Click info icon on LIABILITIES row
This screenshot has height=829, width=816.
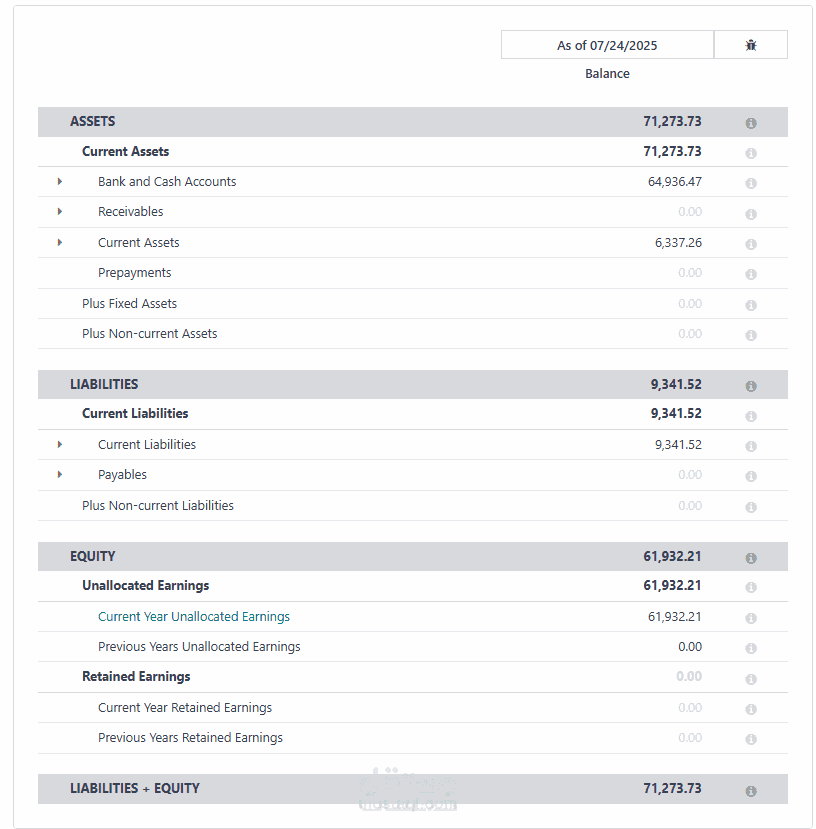click(x=751, y=386)
